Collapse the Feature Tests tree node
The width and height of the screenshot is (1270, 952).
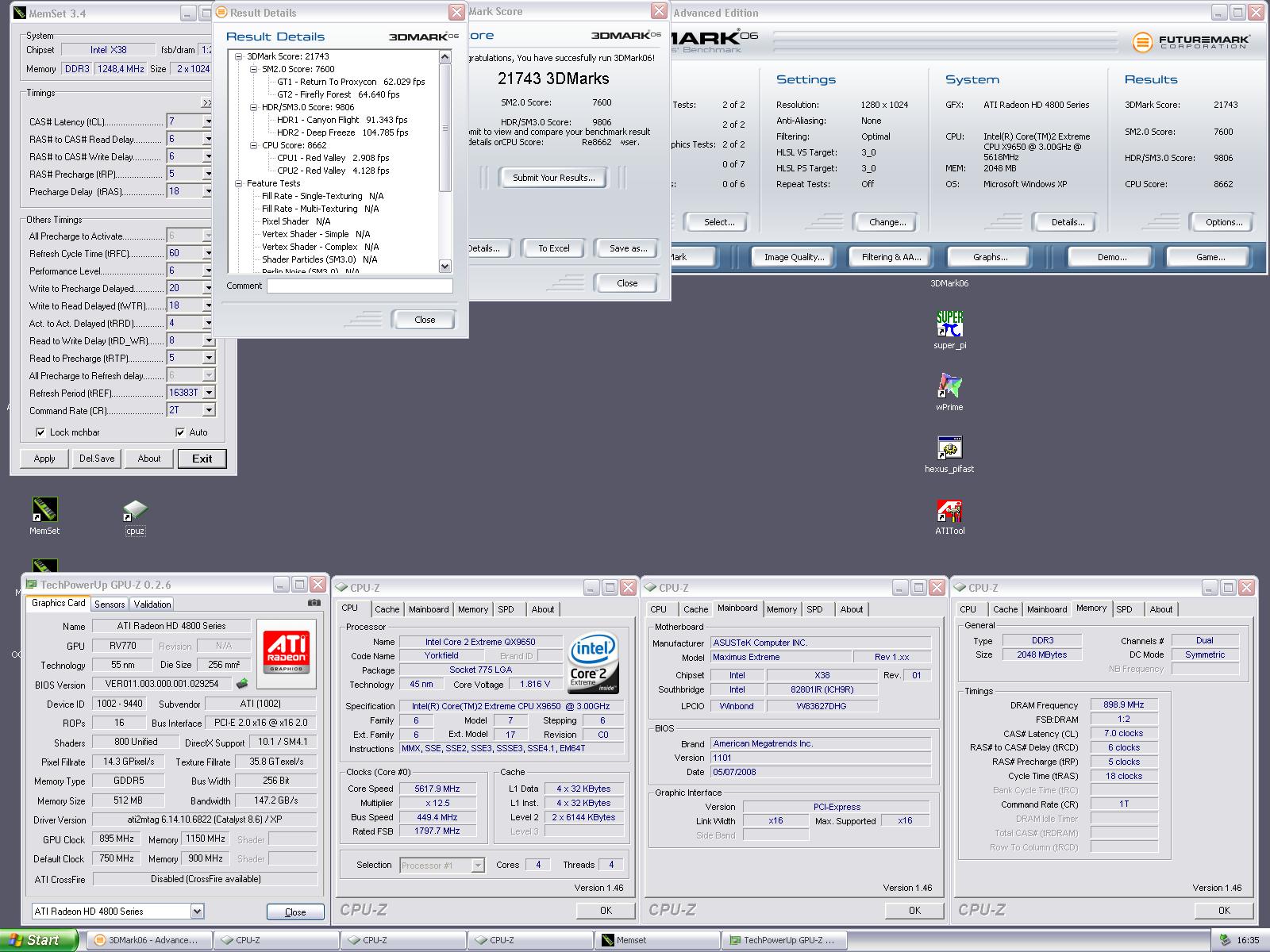click(x=239, y=183)
